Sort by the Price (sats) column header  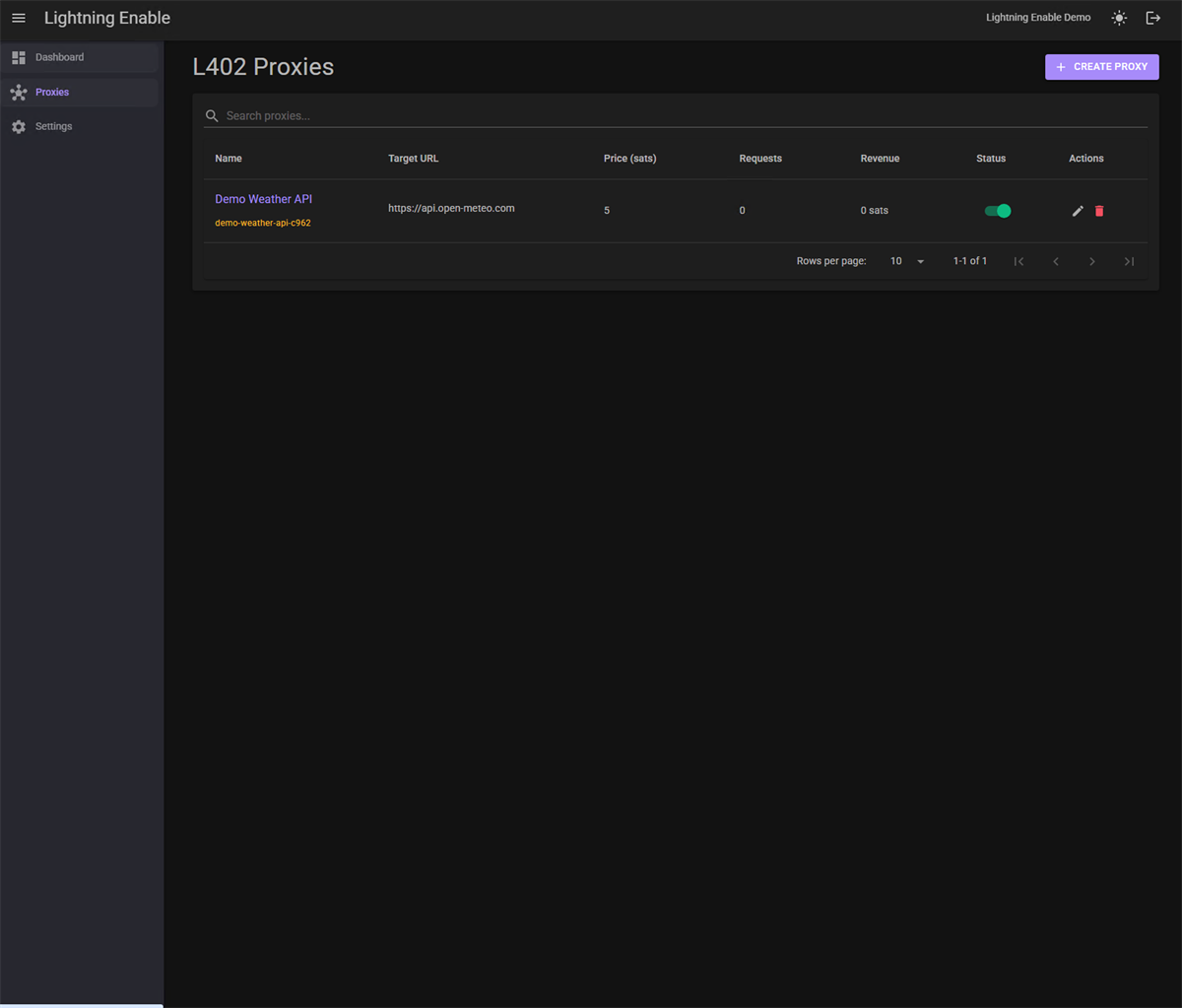click(x=629, y=159)
